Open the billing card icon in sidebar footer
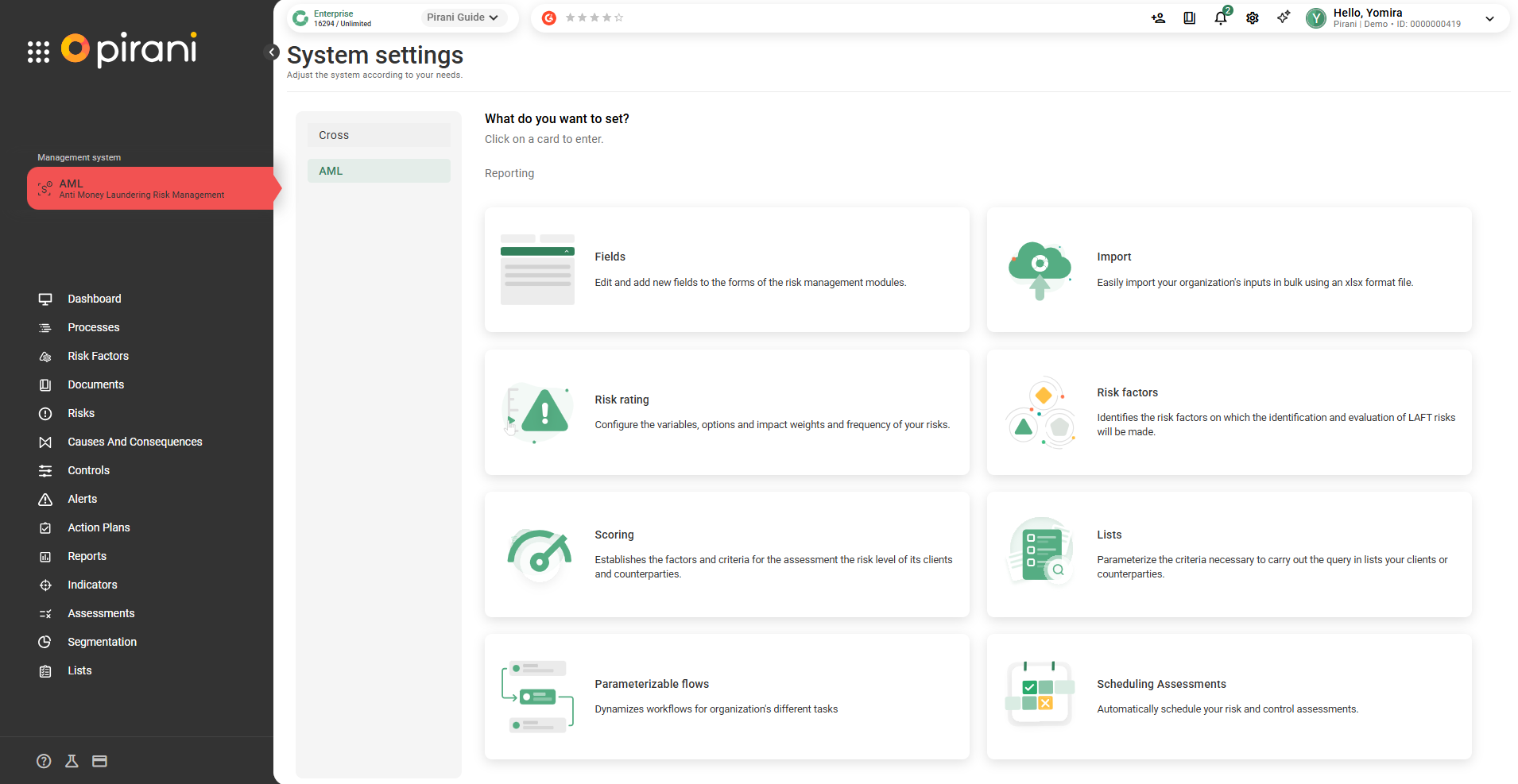Screen dimensions: 1518x784 point(99,761)
